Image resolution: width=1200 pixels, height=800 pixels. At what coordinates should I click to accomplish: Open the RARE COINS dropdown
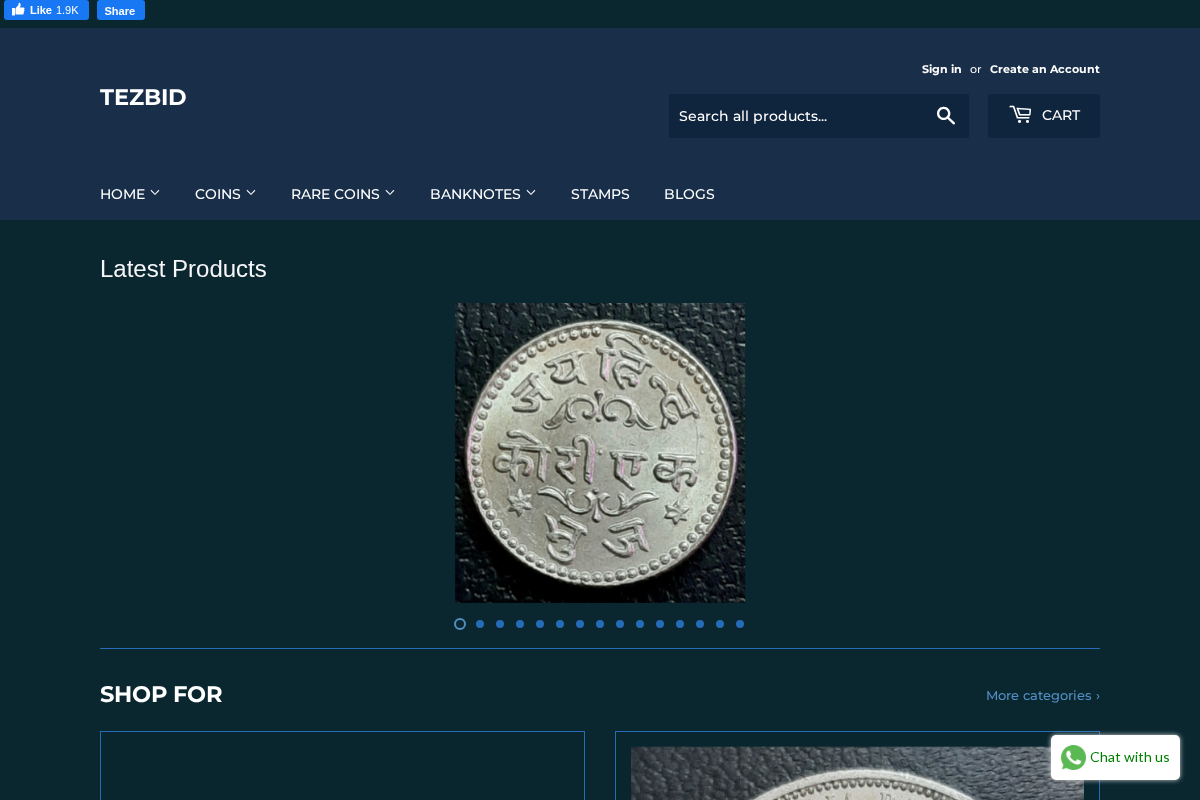point(343,194)
